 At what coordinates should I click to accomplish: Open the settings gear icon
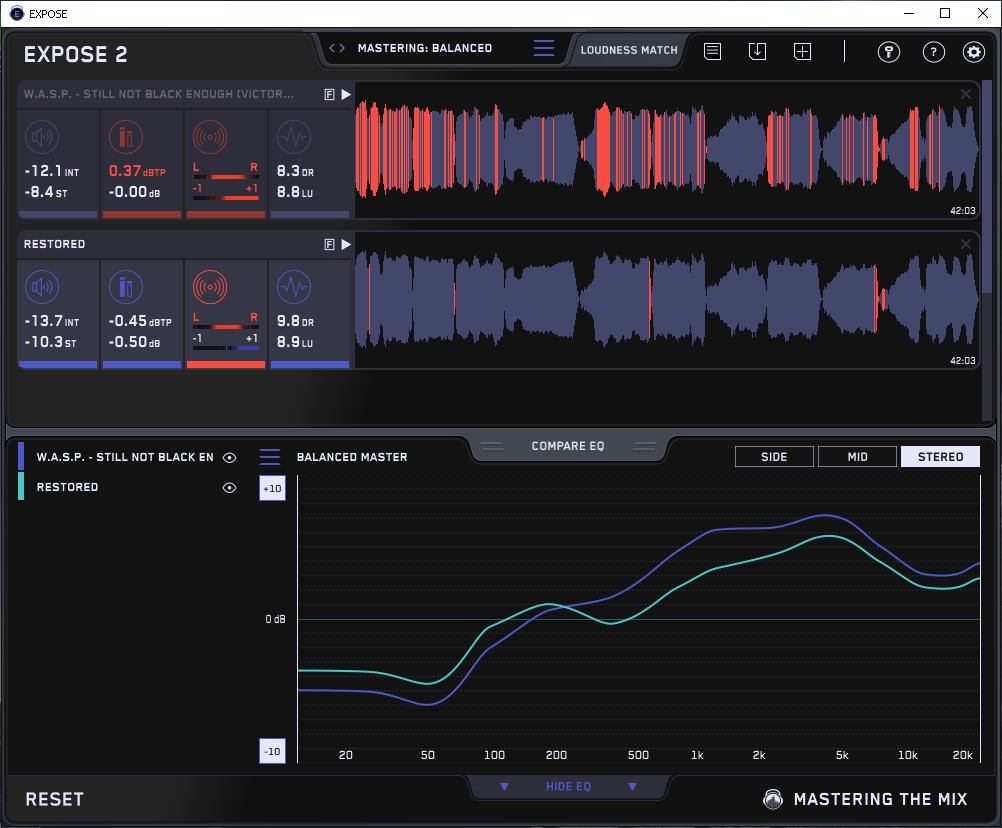tap(973, 53)
